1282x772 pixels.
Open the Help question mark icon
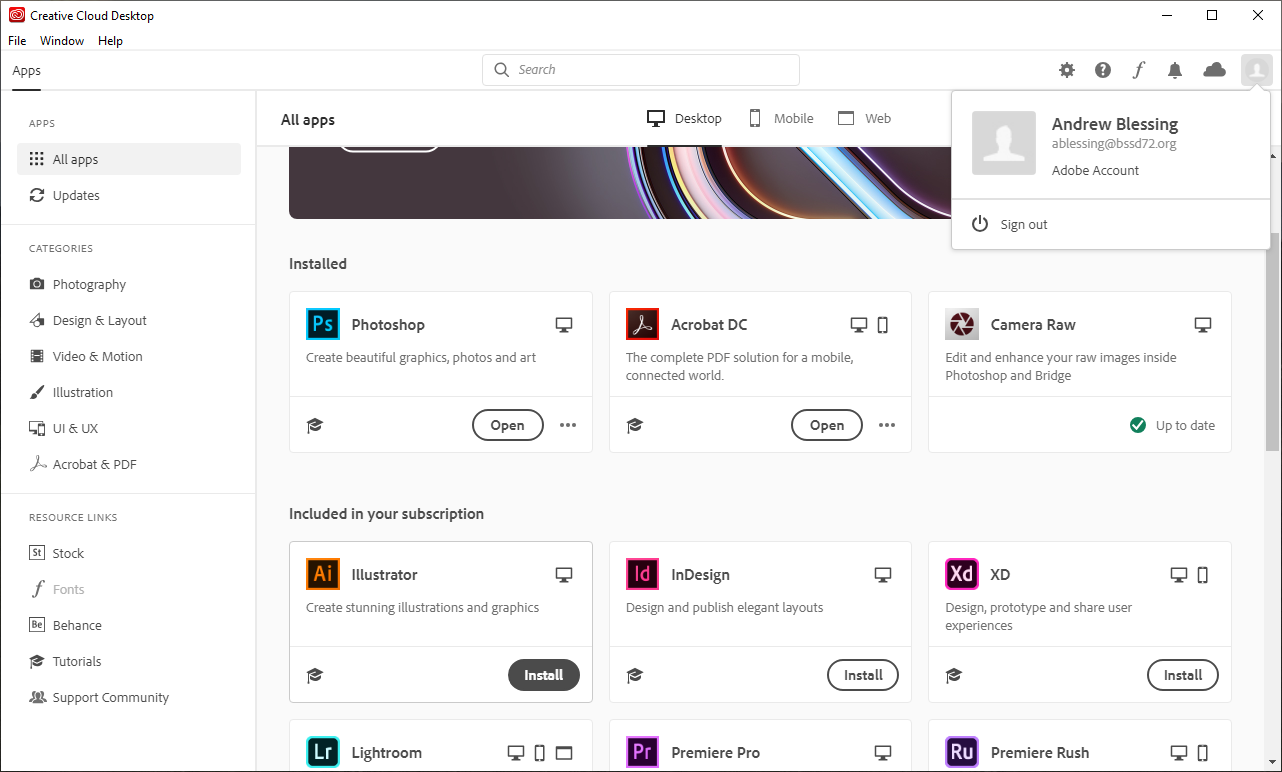[1103, 70]
